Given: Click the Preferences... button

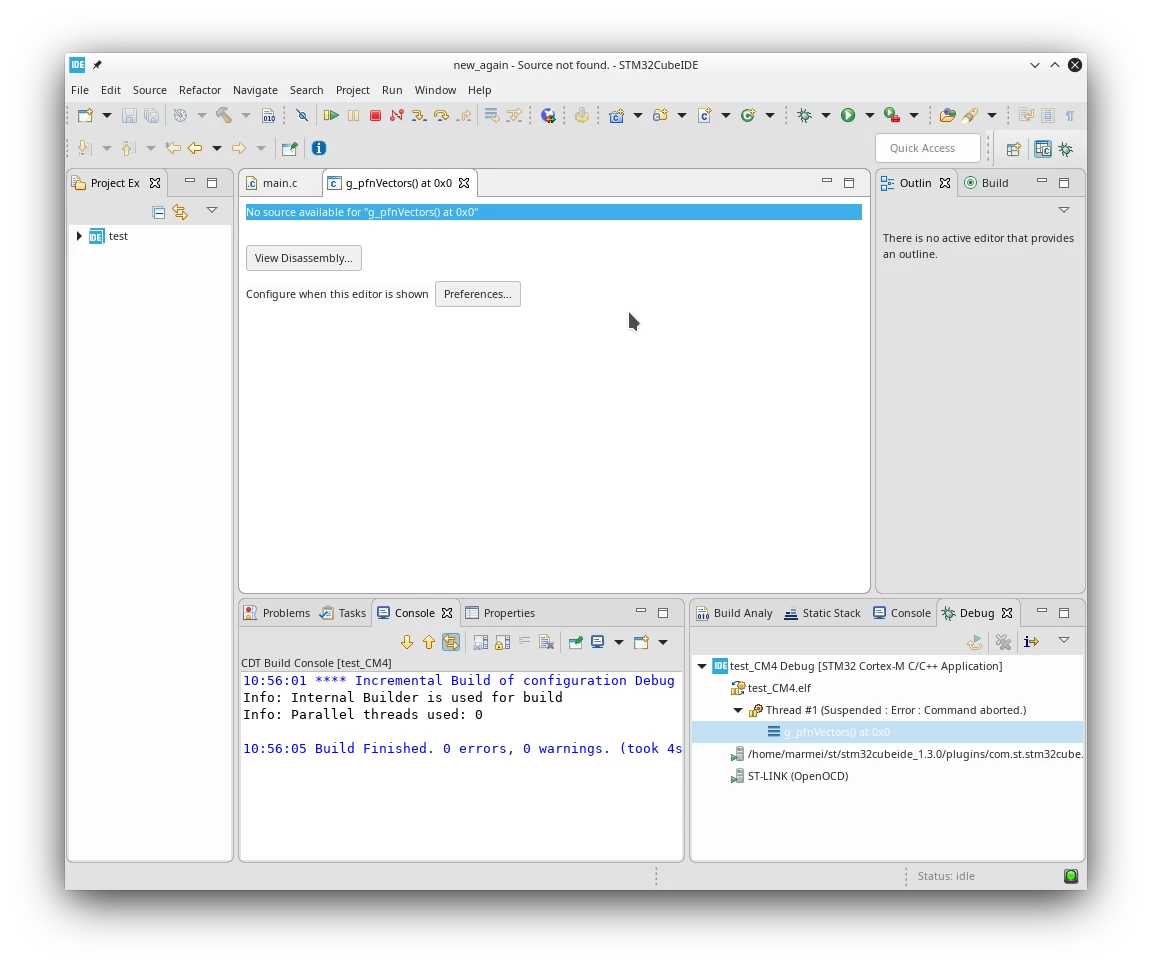Looking at the screenshot, I should (x=478, y=294).
